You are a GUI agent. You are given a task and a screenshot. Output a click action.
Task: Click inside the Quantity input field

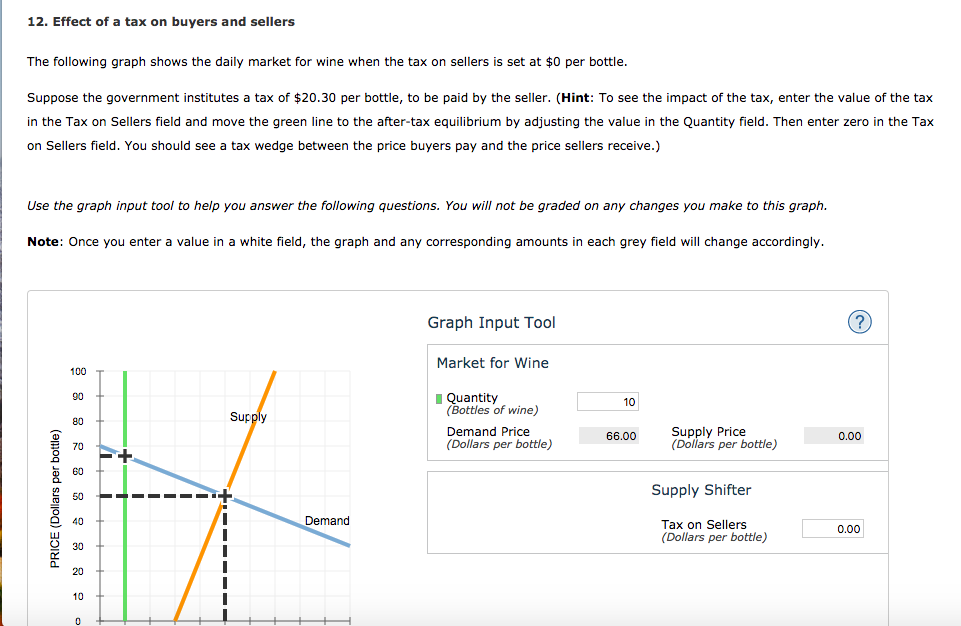[x=607, y=401]
